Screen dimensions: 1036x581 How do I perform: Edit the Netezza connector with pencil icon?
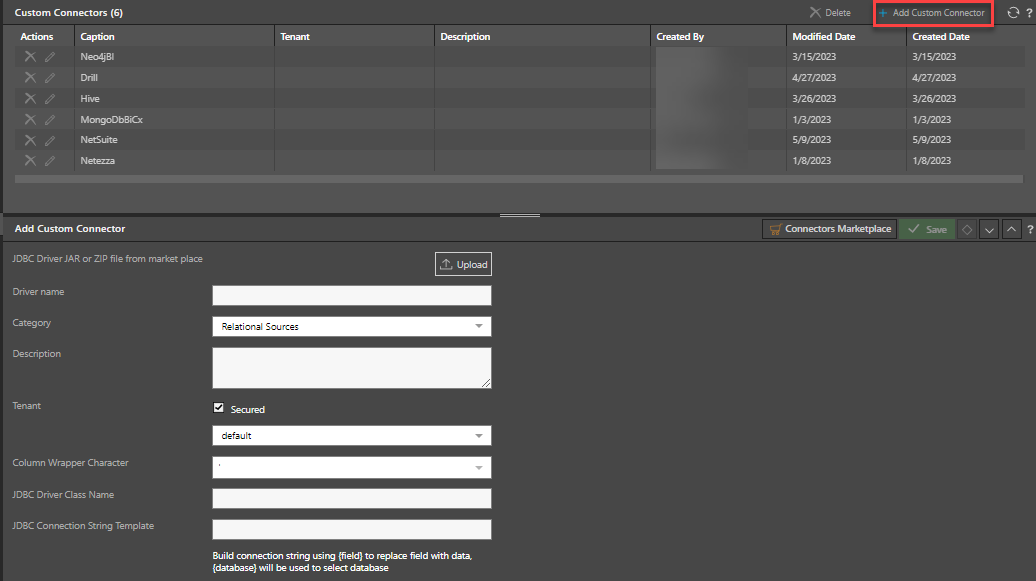(x=50, y=161)
